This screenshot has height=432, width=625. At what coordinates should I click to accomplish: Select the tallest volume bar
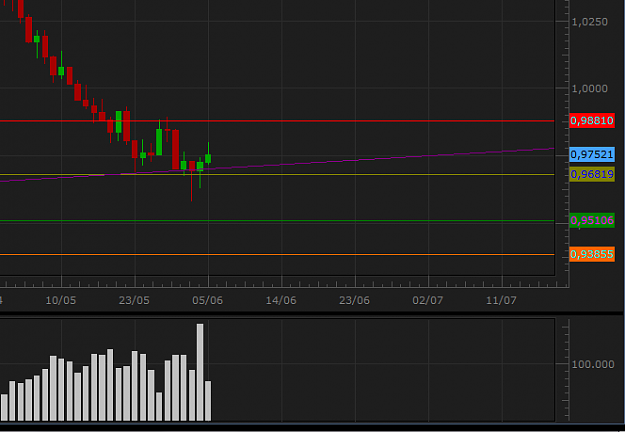tap(200, 372)
